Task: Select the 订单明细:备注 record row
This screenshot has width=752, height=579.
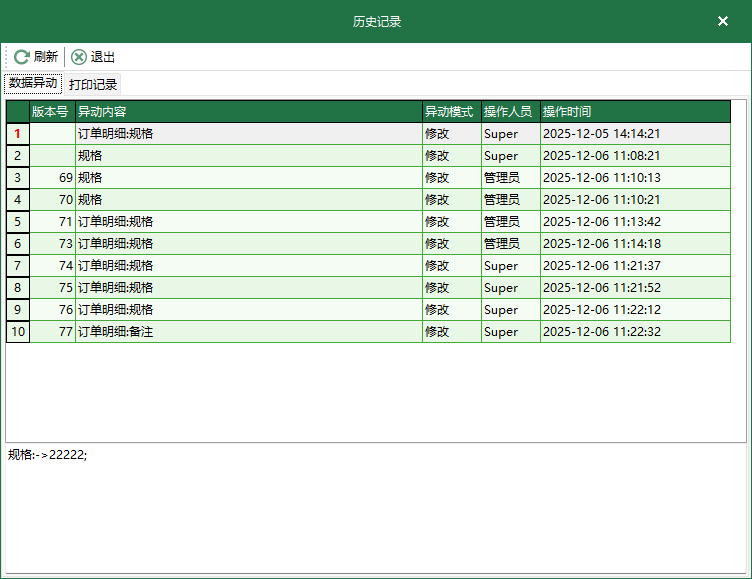Action: tap(116, 332)
